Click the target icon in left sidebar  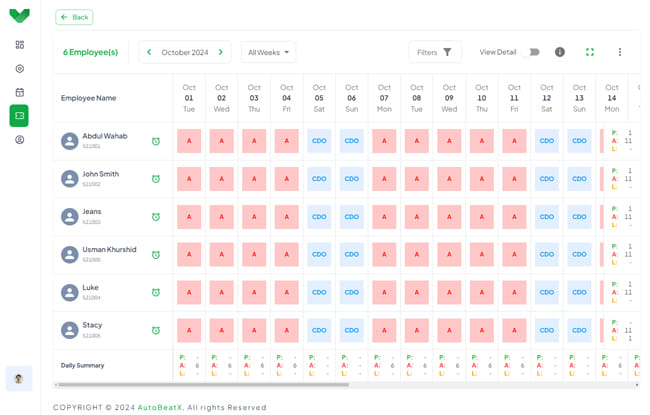point(19,69)
